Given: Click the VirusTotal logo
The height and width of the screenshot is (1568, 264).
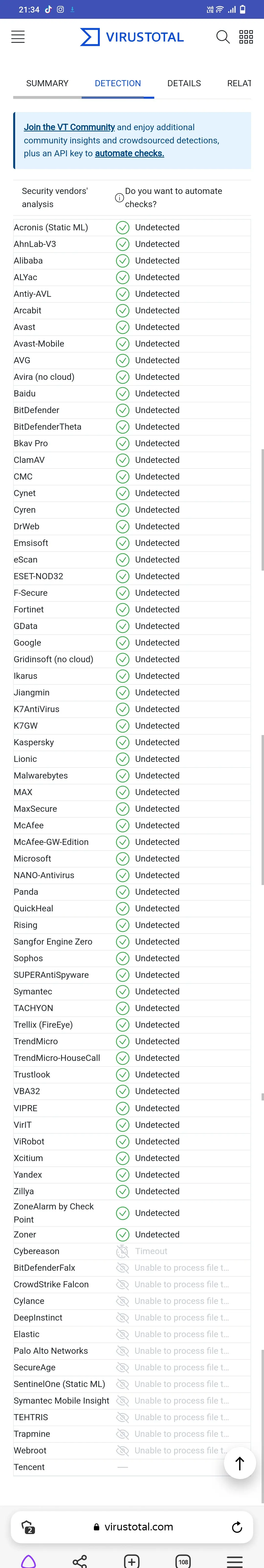Looking at the screenshot, I should 132,37.
